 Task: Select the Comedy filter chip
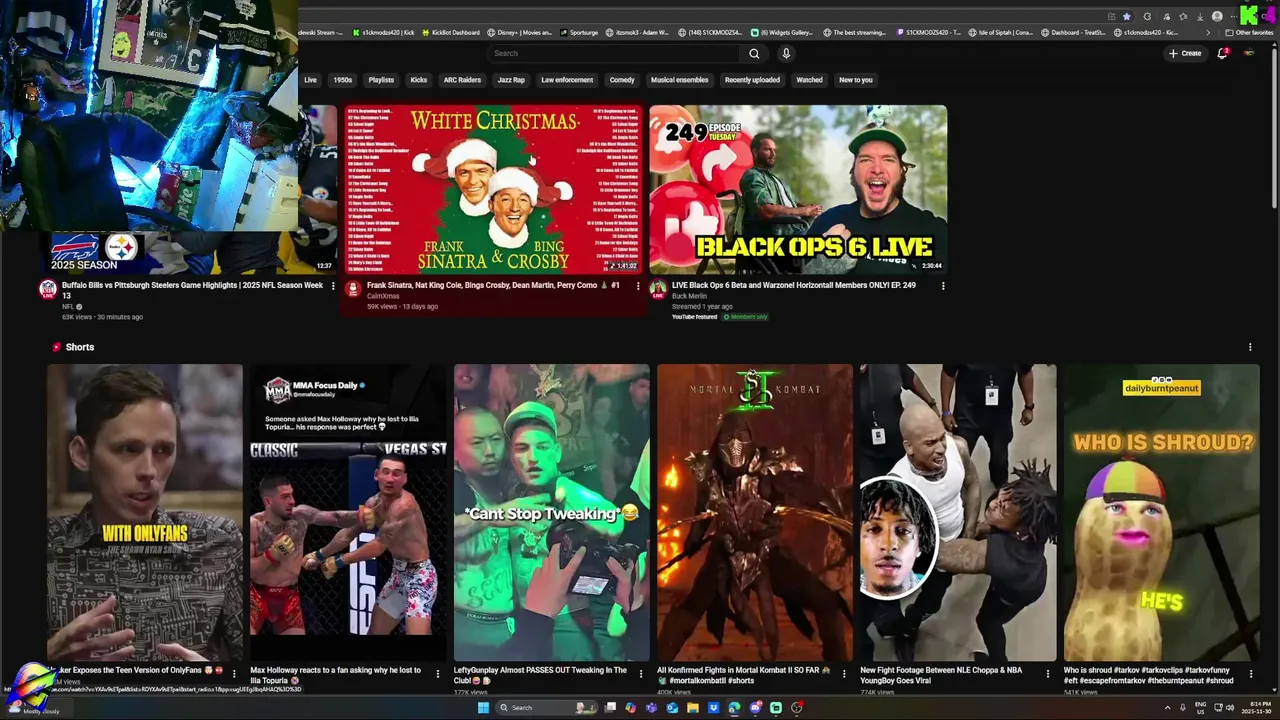coord(622,80)
